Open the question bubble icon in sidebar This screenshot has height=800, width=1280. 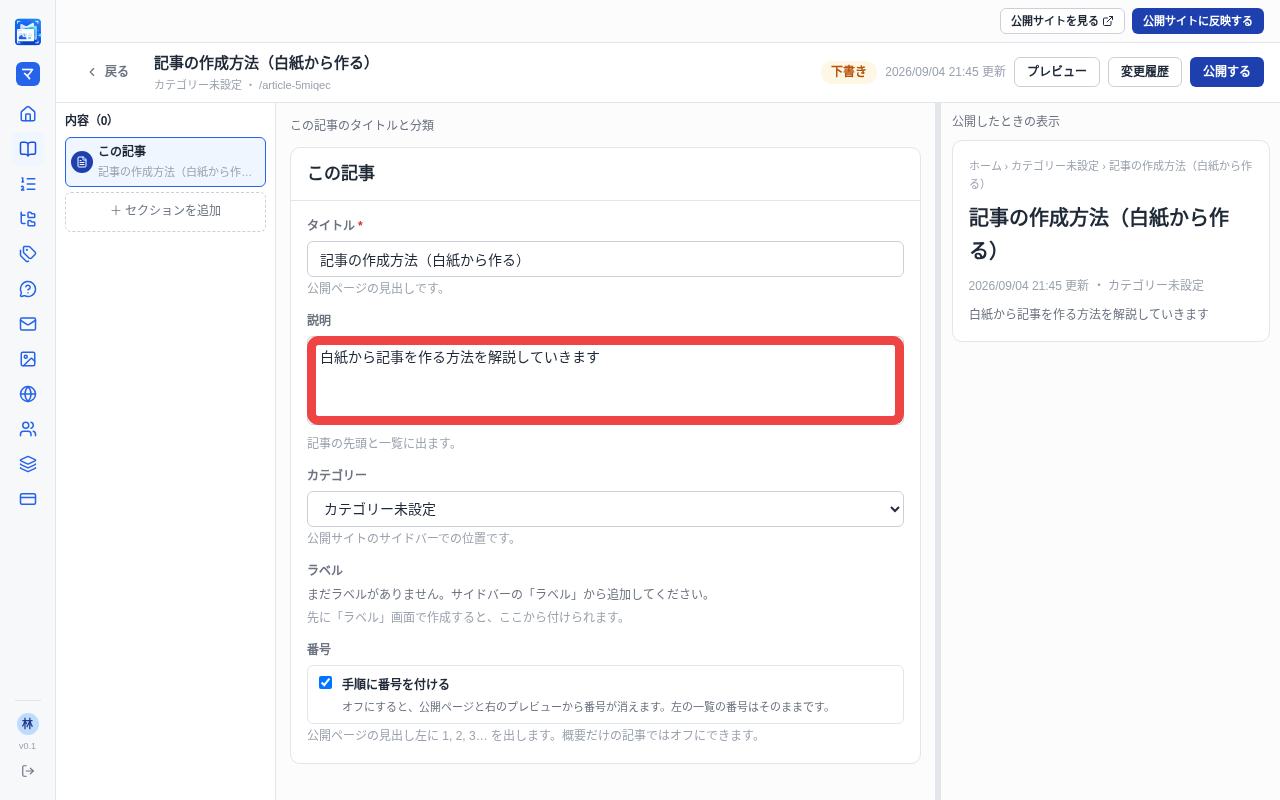coord(28,289)
